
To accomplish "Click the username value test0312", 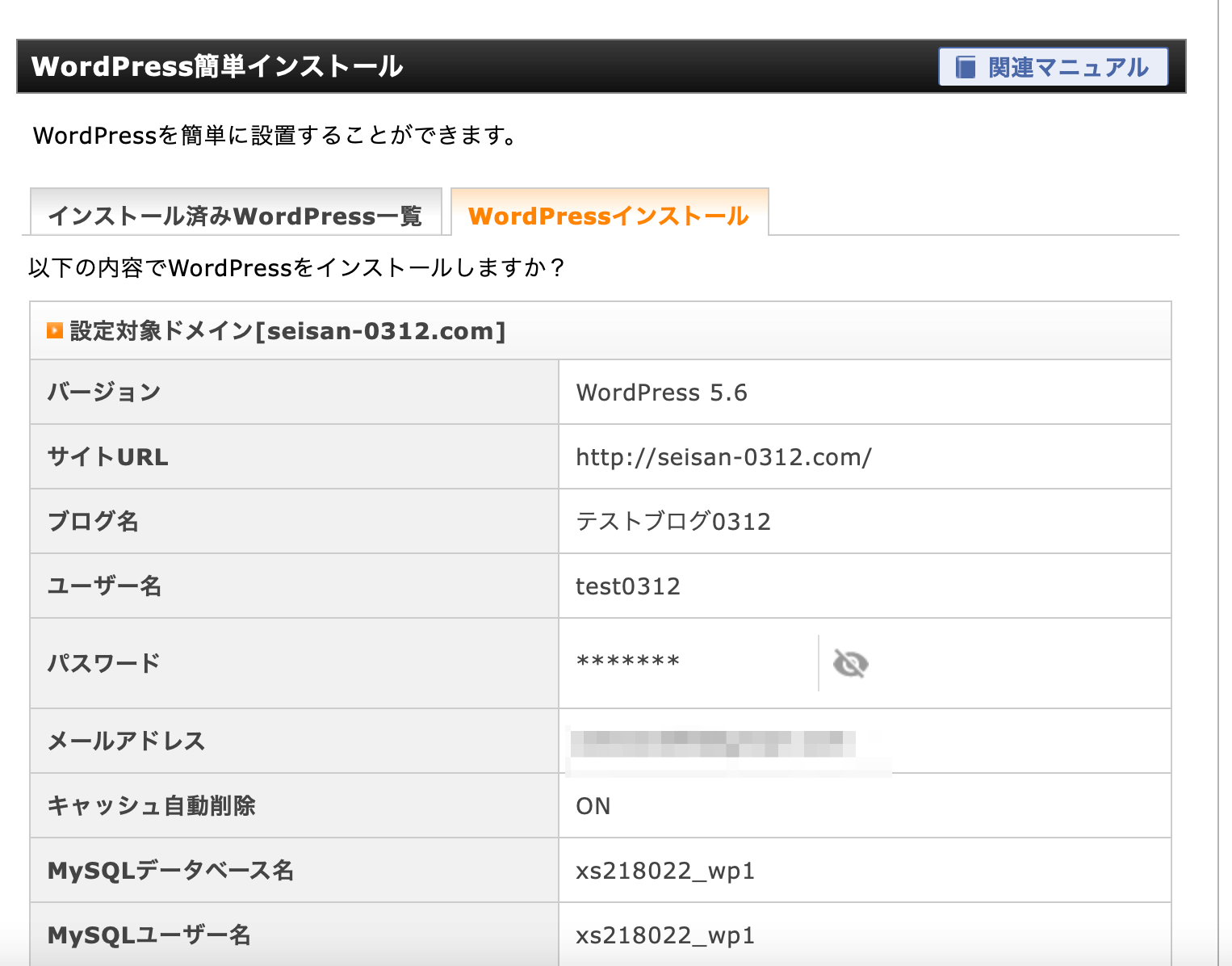I will pyautogui.click(x=628, y=586).
